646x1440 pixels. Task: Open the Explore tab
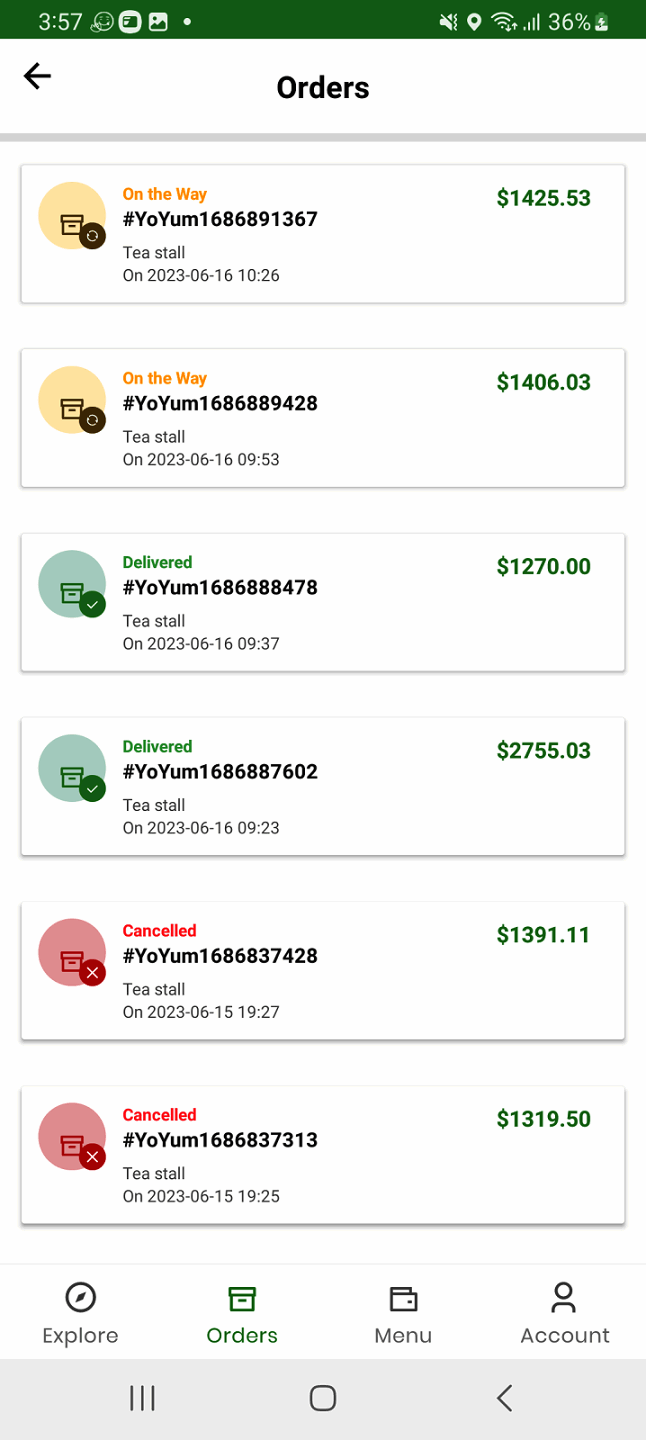80,1314
